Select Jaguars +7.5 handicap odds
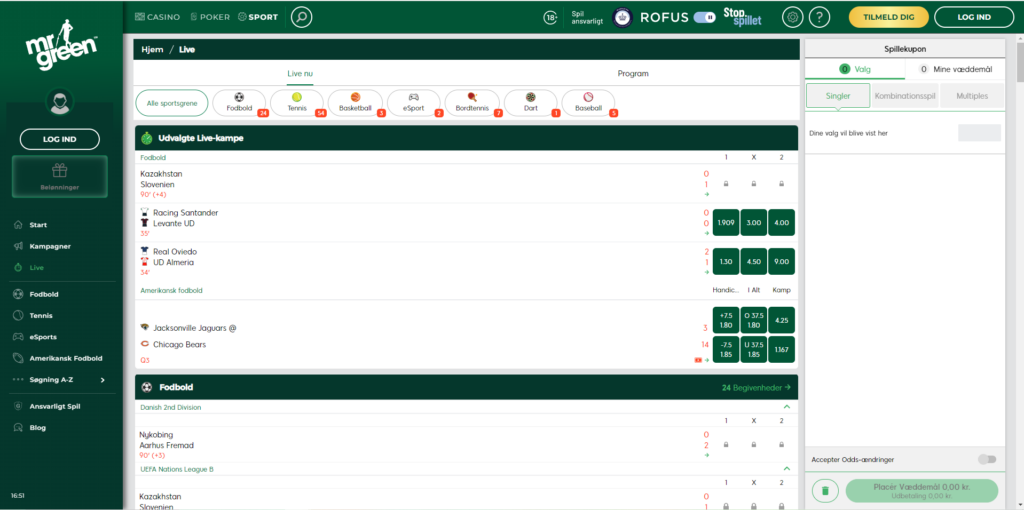The width and height of the screenshot is (1024, 510). 726,320
